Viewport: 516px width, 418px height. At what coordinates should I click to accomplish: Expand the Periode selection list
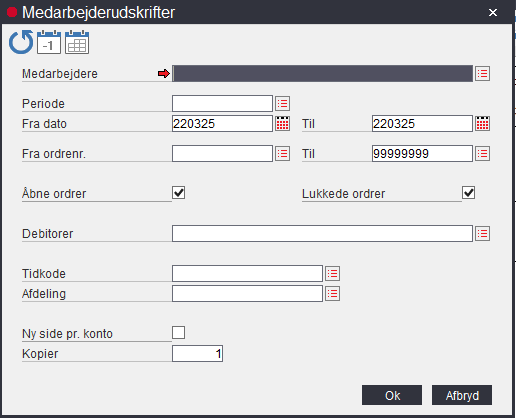pos(282,103)
